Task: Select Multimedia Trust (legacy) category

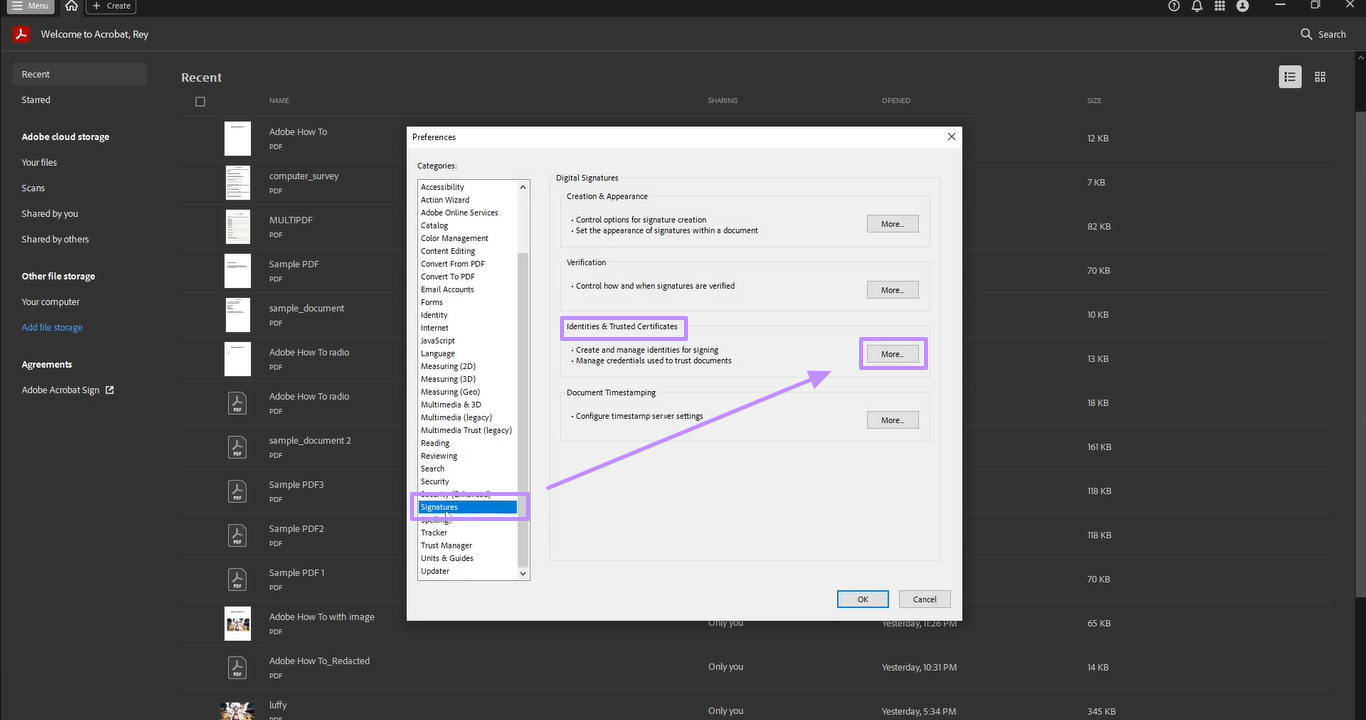Action: (x=466, y=430)
